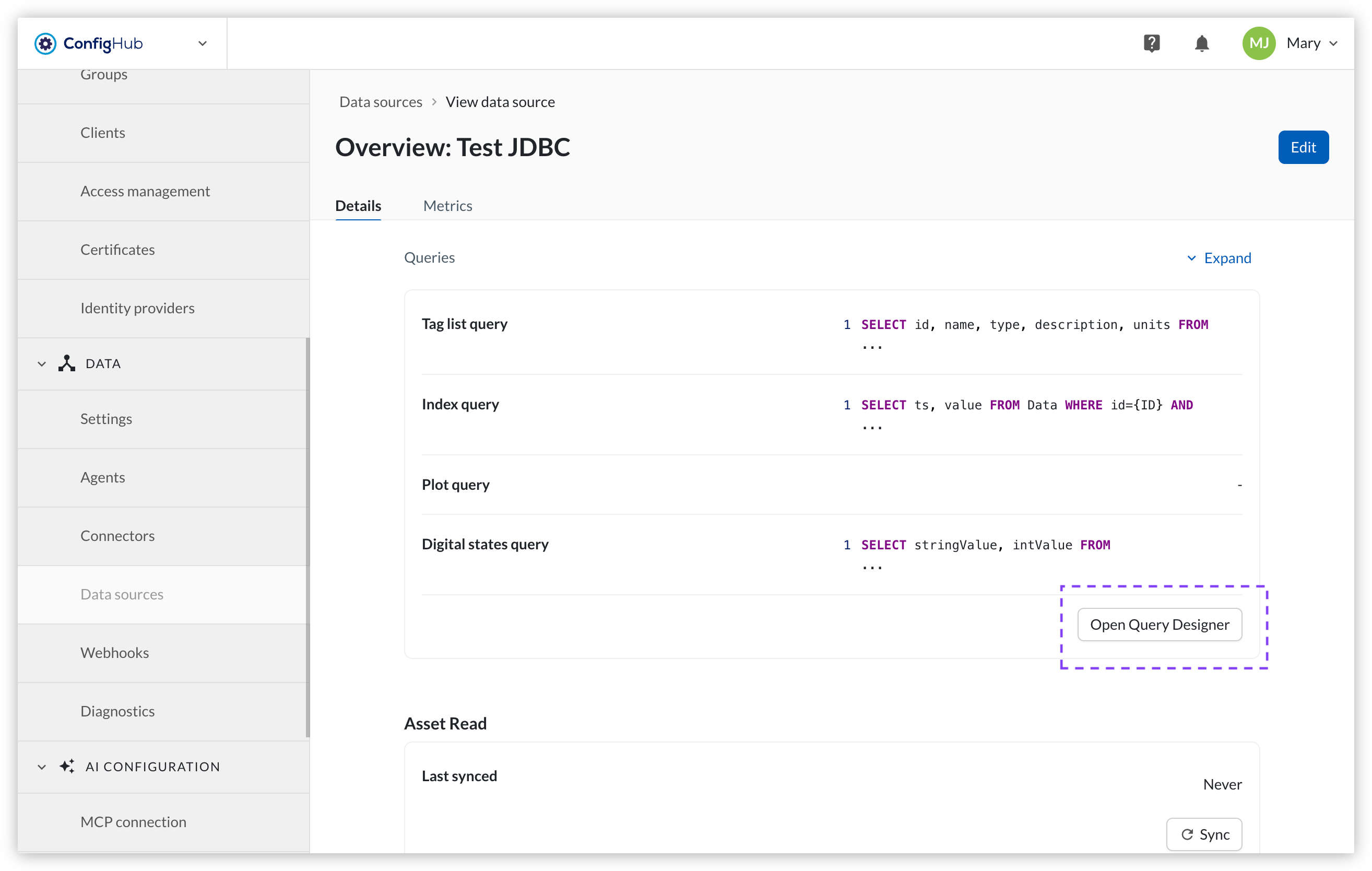Collapse the DATA section chevron
This screenshot has width=1372, height=871.
[42, 363]
